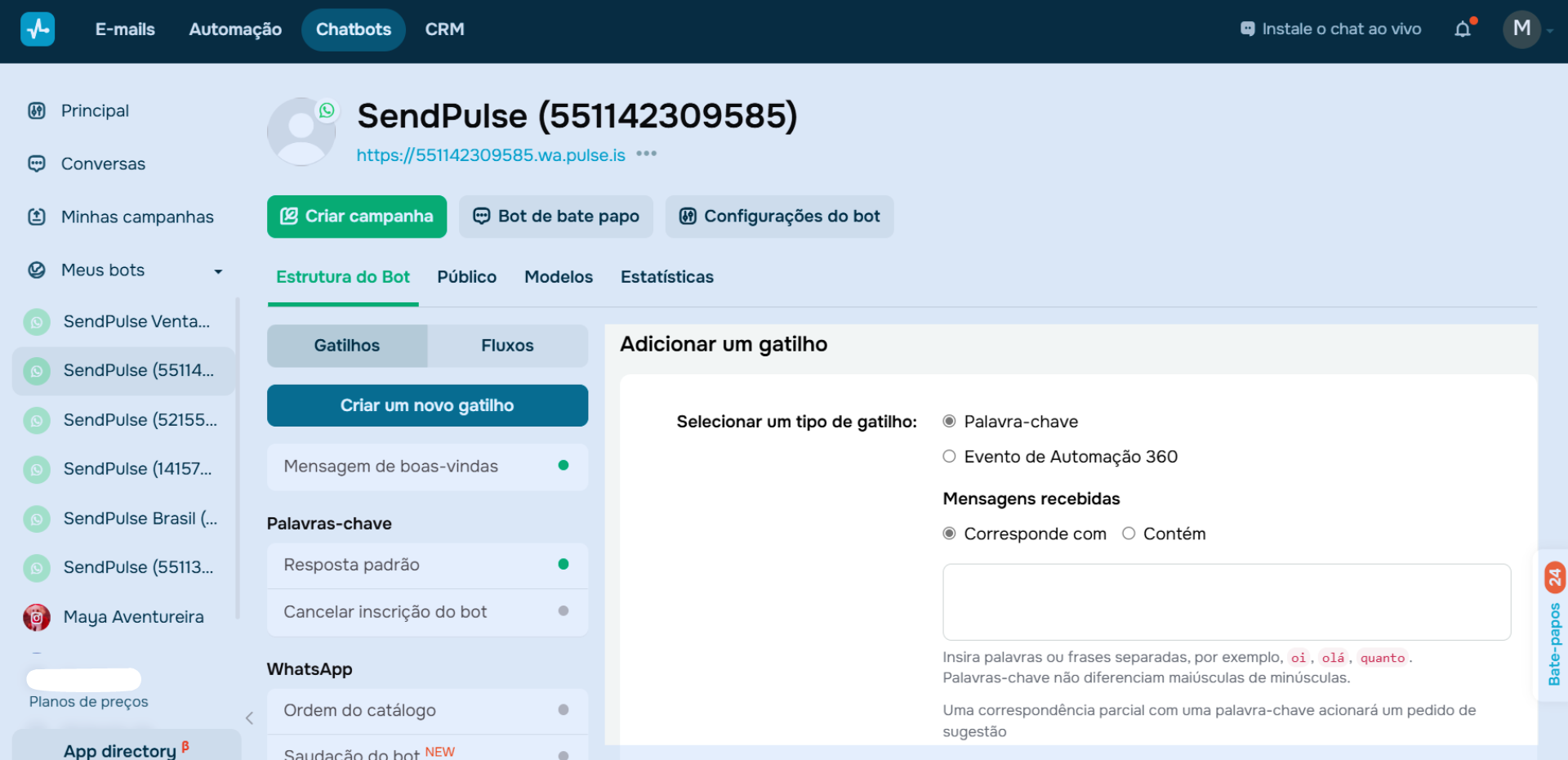Select the Gatilhos segment

[x=347, y=346]
